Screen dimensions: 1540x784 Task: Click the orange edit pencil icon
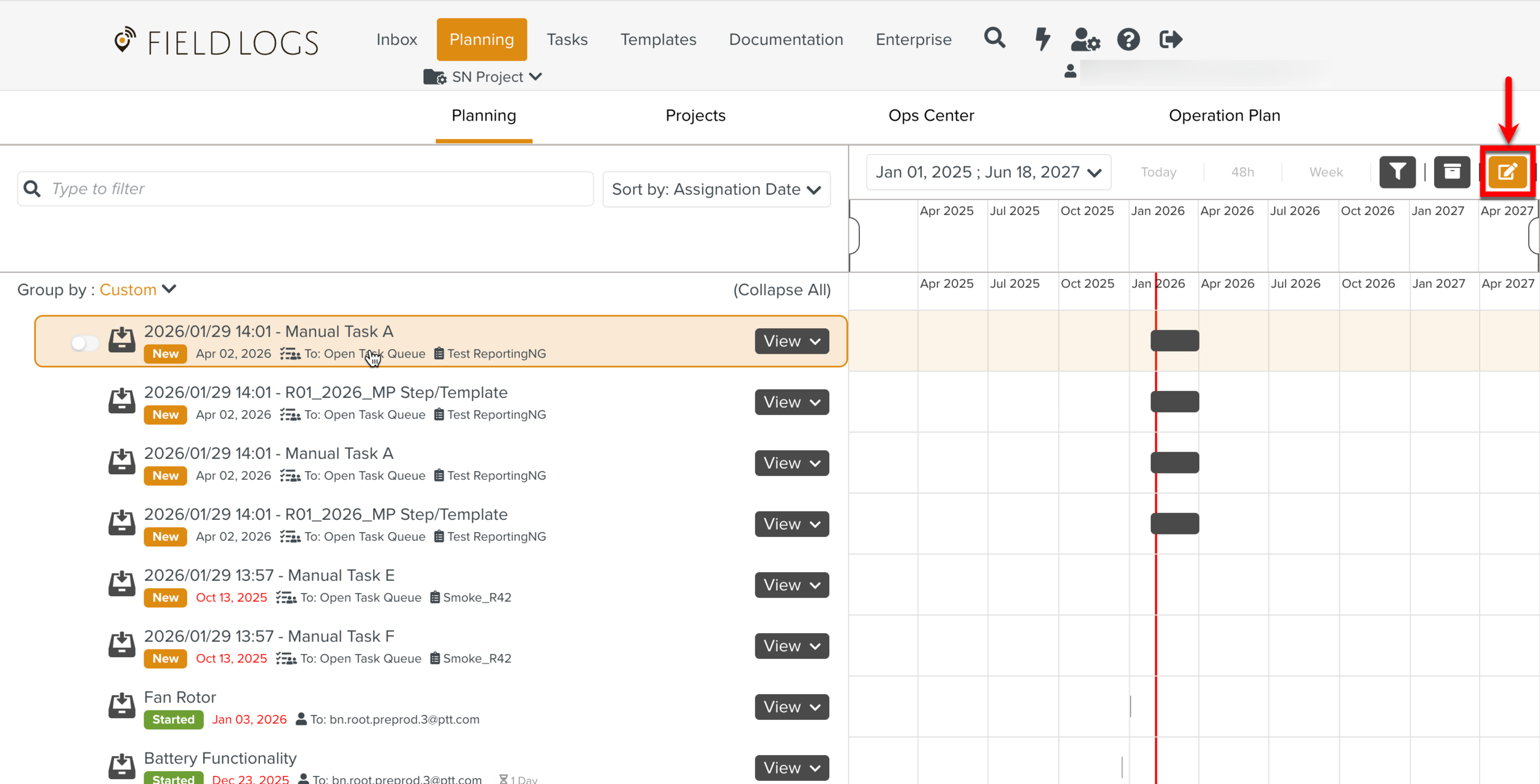click(1507, 172)
